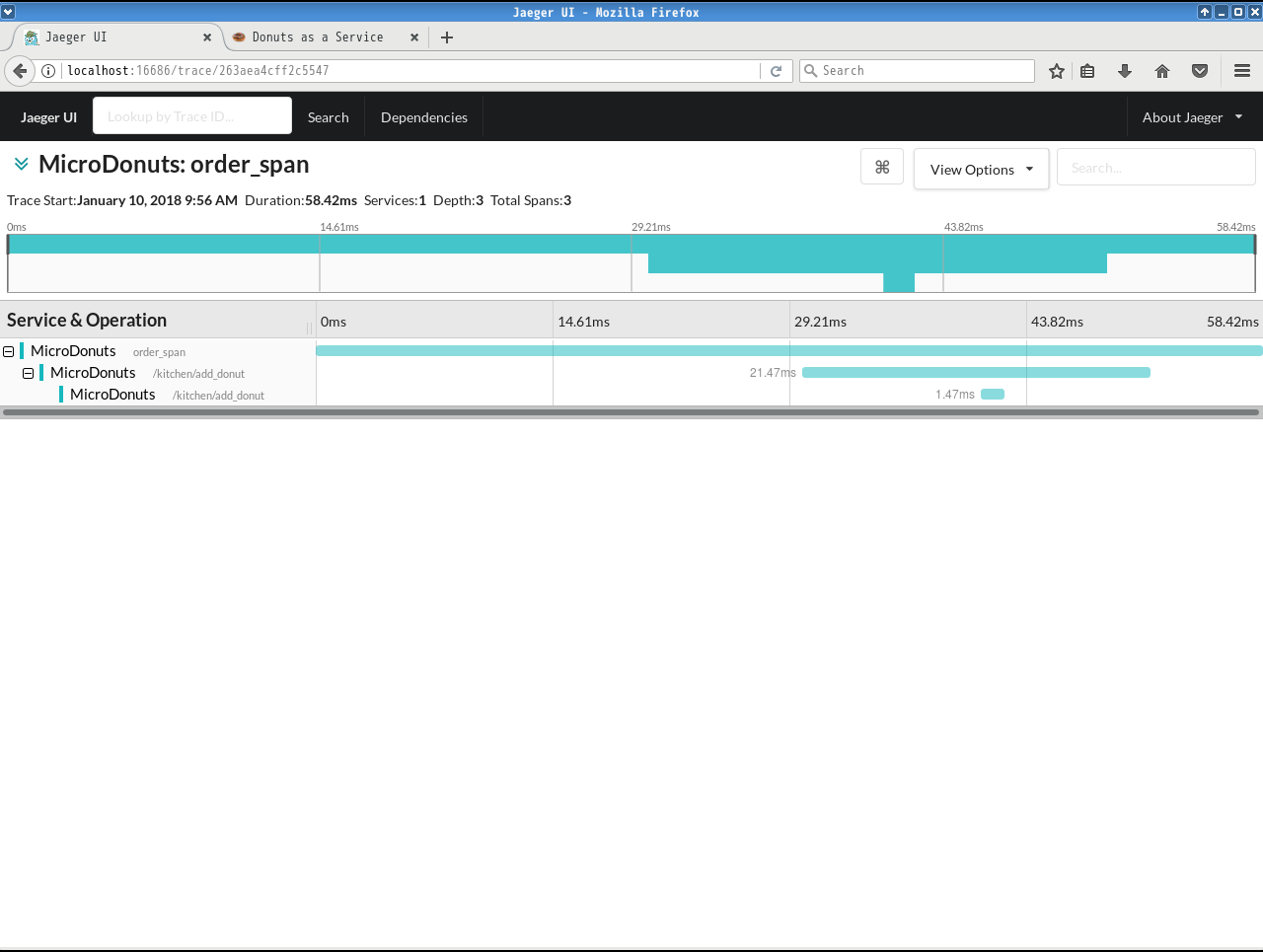Open the Dependencies nav item
The height and width of the screenshot is (952, 1263).
tap(424, 117)
